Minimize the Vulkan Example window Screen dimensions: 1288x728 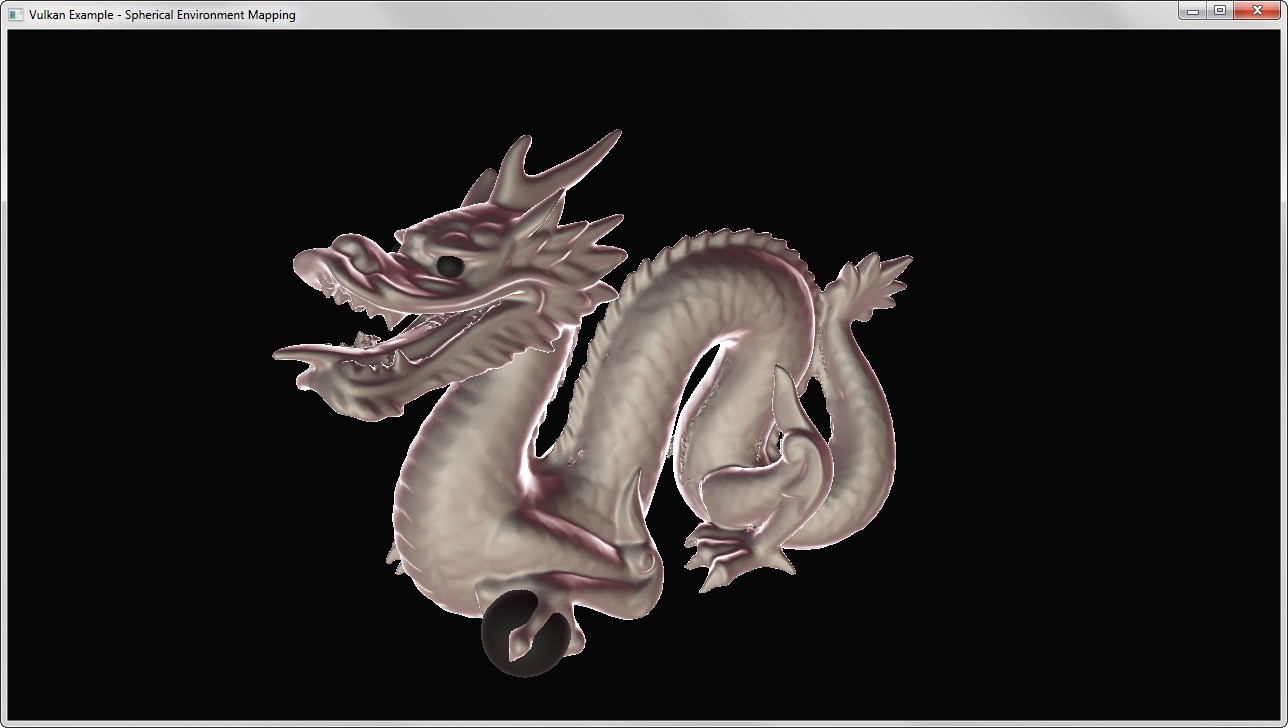click(1193, 11)
